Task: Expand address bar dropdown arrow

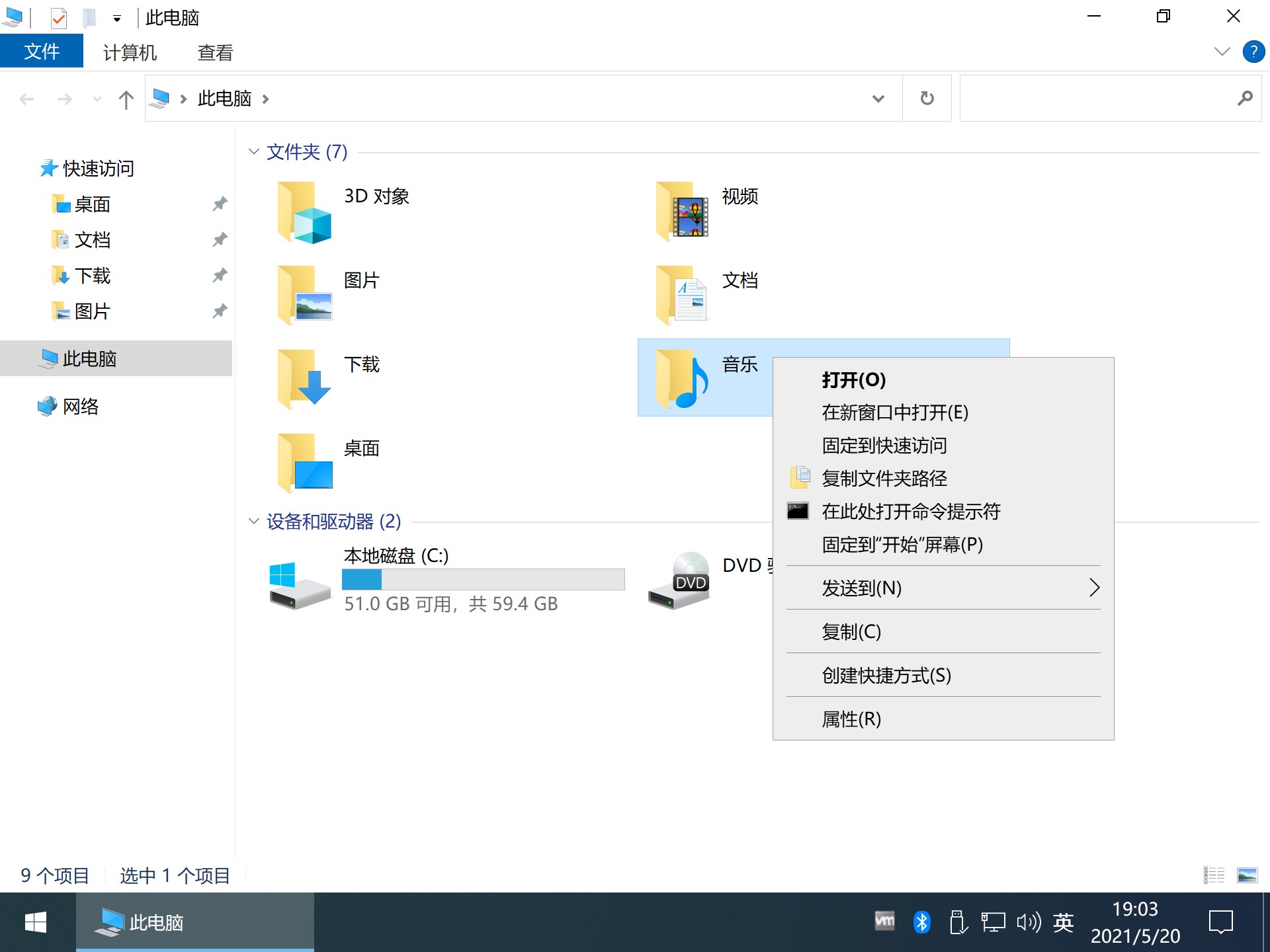Action: (x=878, y=97)
